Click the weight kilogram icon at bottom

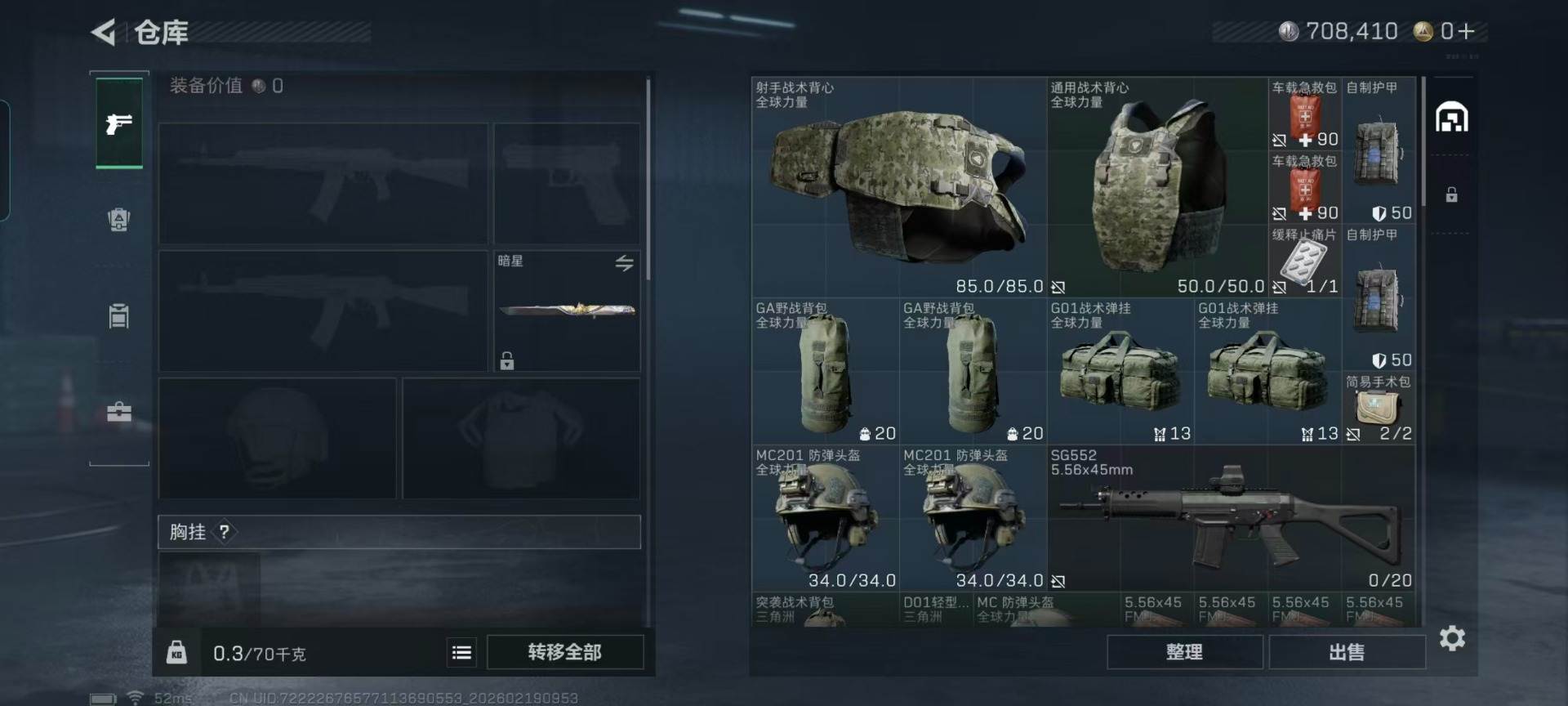click(176, 652)
